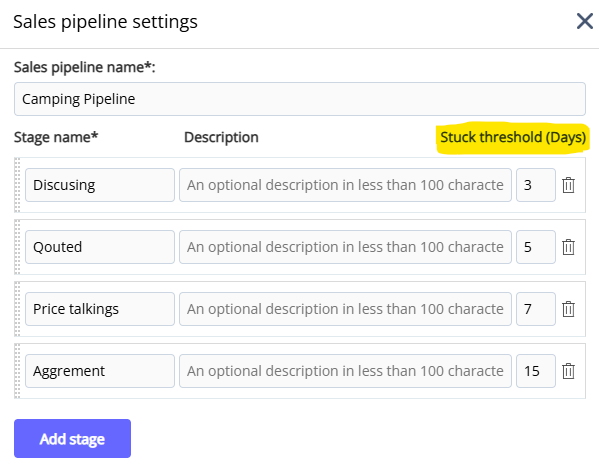Select stuck threshold field showing 15
The width and height of the screenshot is (599, 464).
536,371
